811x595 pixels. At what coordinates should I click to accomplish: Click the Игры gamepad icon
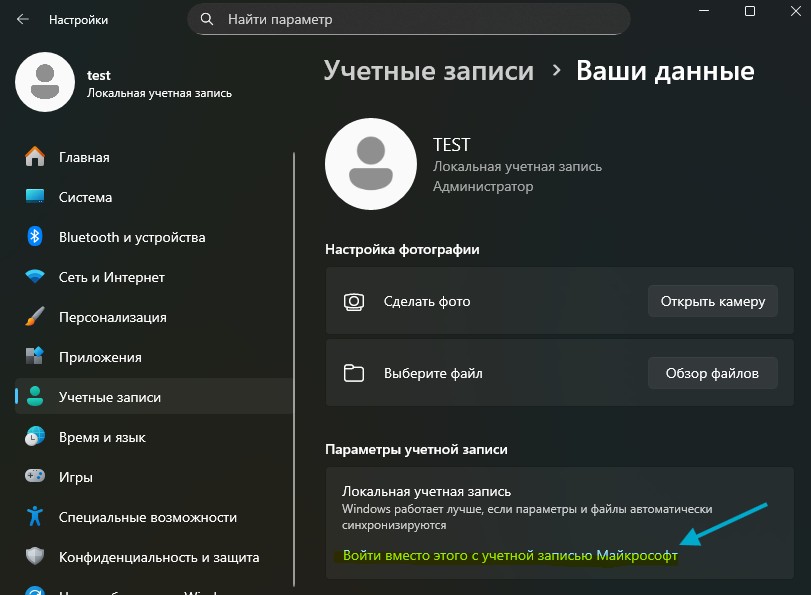(x=35, y=477)
